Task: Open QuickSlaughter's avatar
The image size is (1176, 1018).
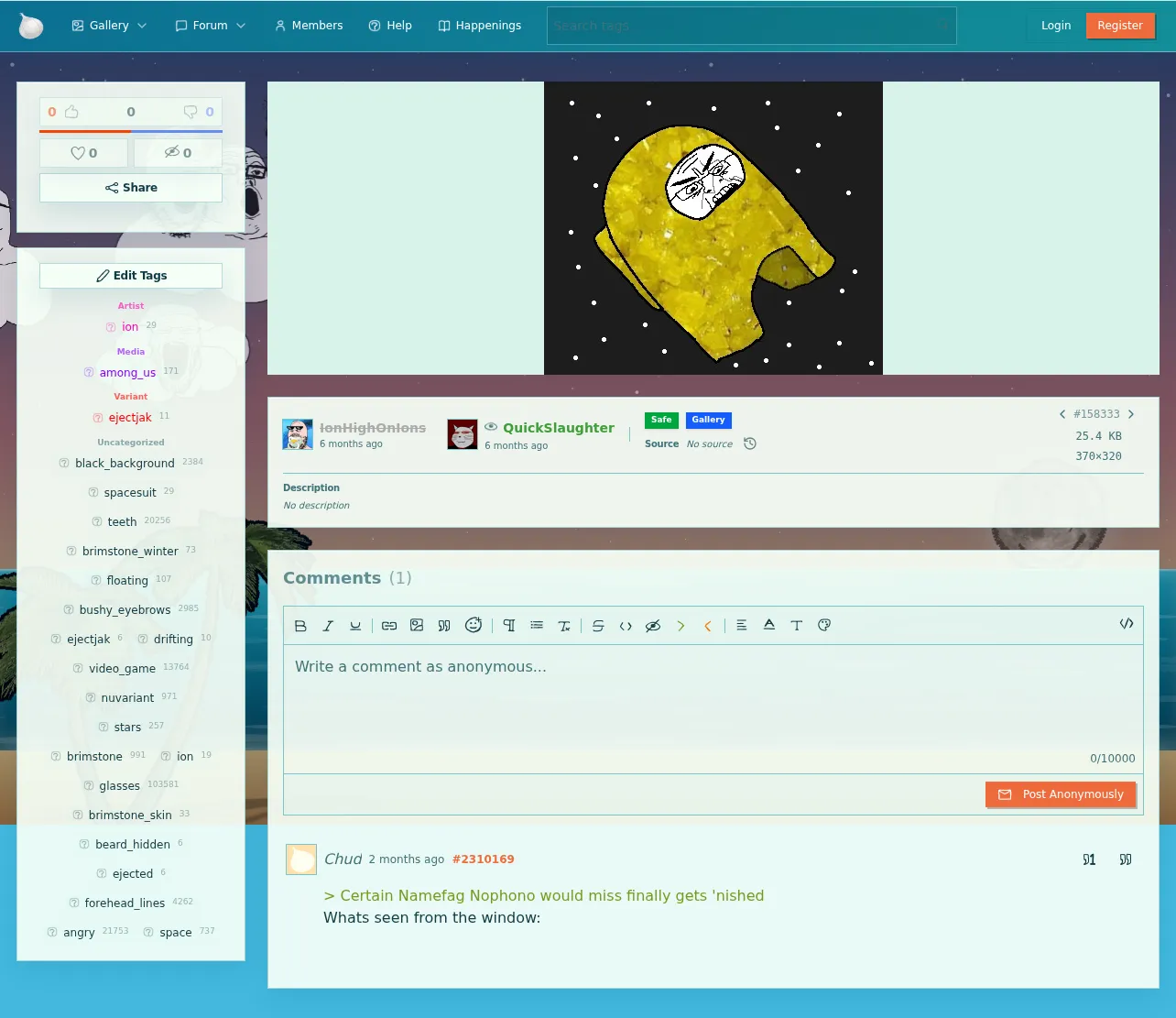Action: [463, 434]
